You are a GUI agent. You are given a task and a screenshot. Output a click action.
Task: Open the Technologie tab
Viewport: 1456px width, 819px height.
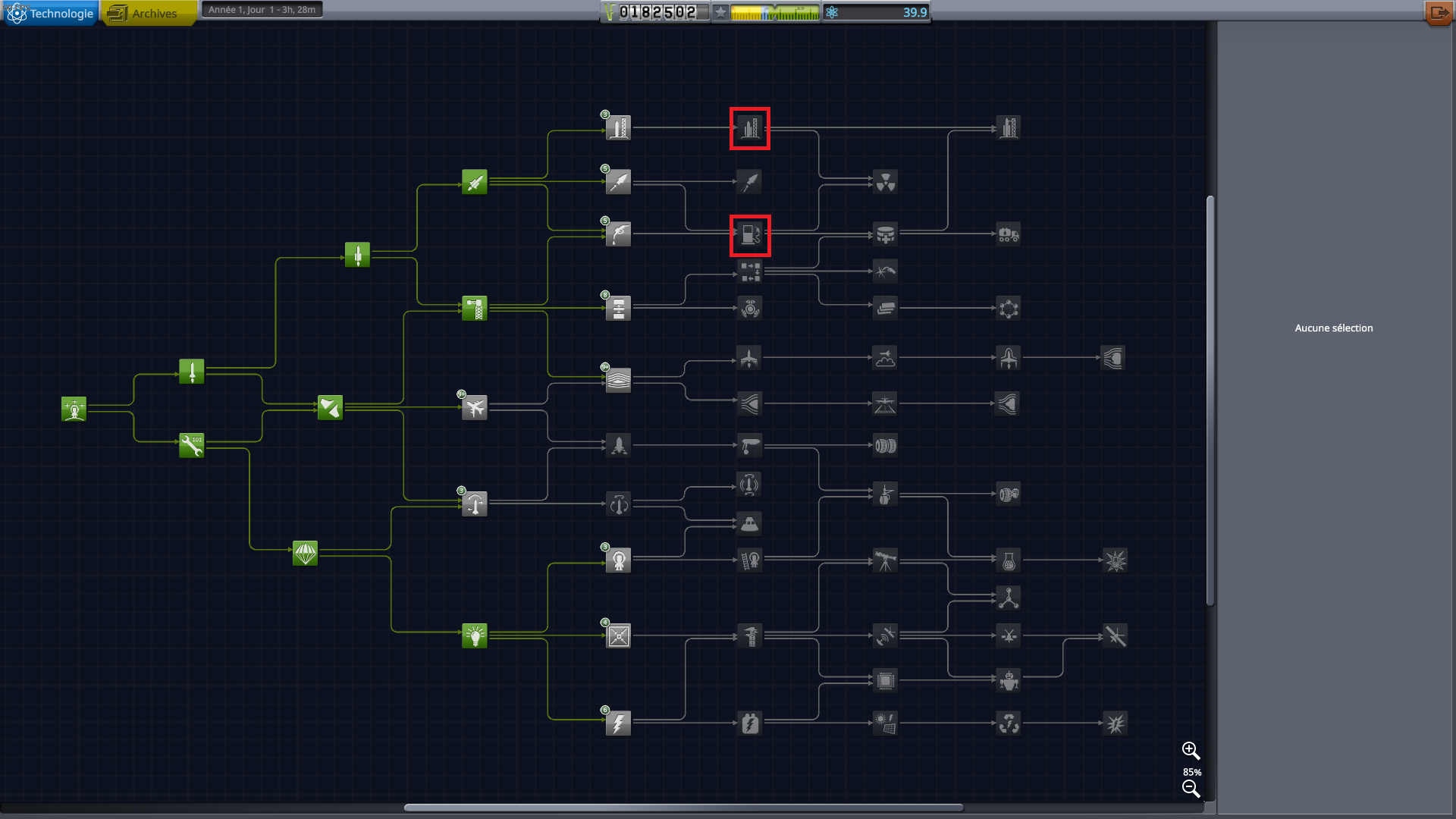pos(51,13)
